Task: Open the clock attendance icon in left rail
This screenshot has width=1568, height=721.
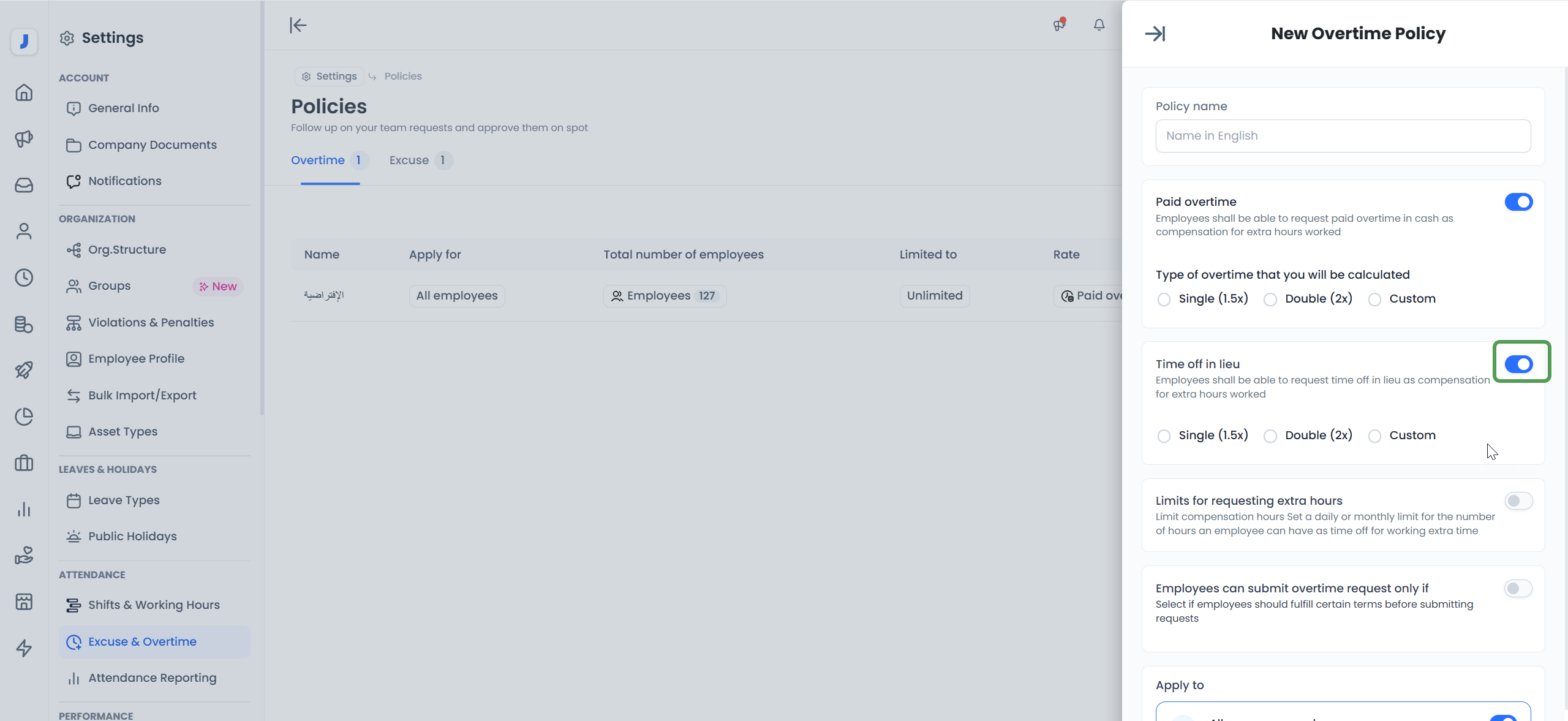Action: pos(24,277)
